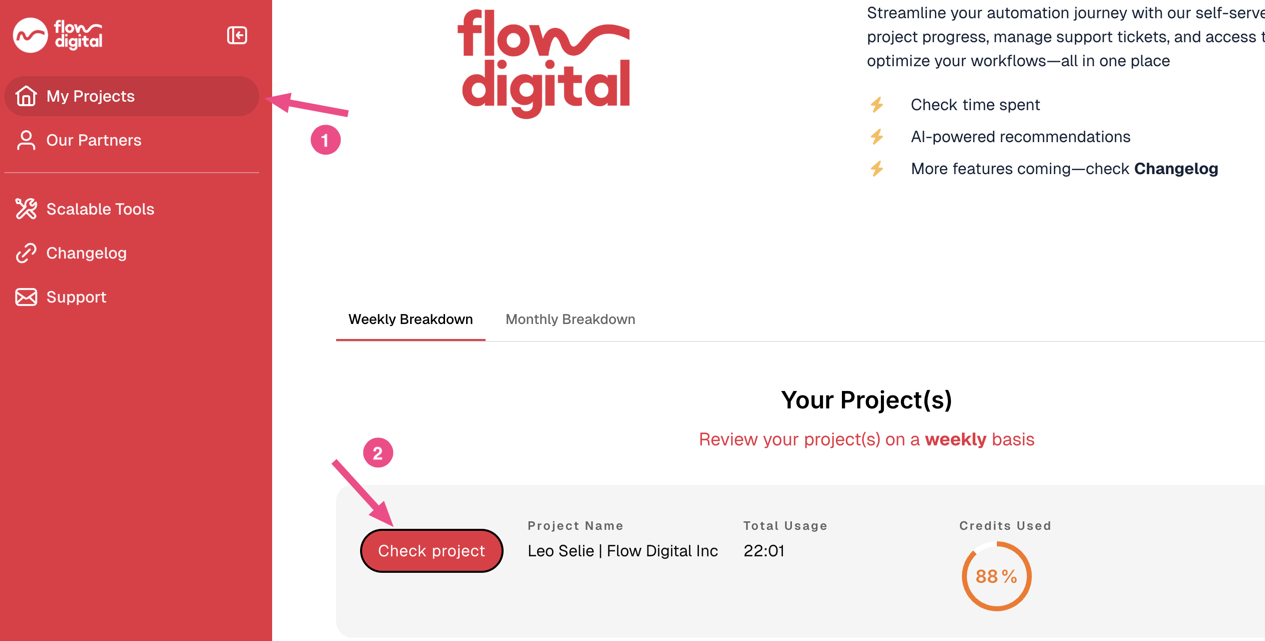The height and width of the screenshot is (641, 1265).
Task: Click the project name Leo Selie | Flow Digital Inc
Action: (x=622, y=551)
